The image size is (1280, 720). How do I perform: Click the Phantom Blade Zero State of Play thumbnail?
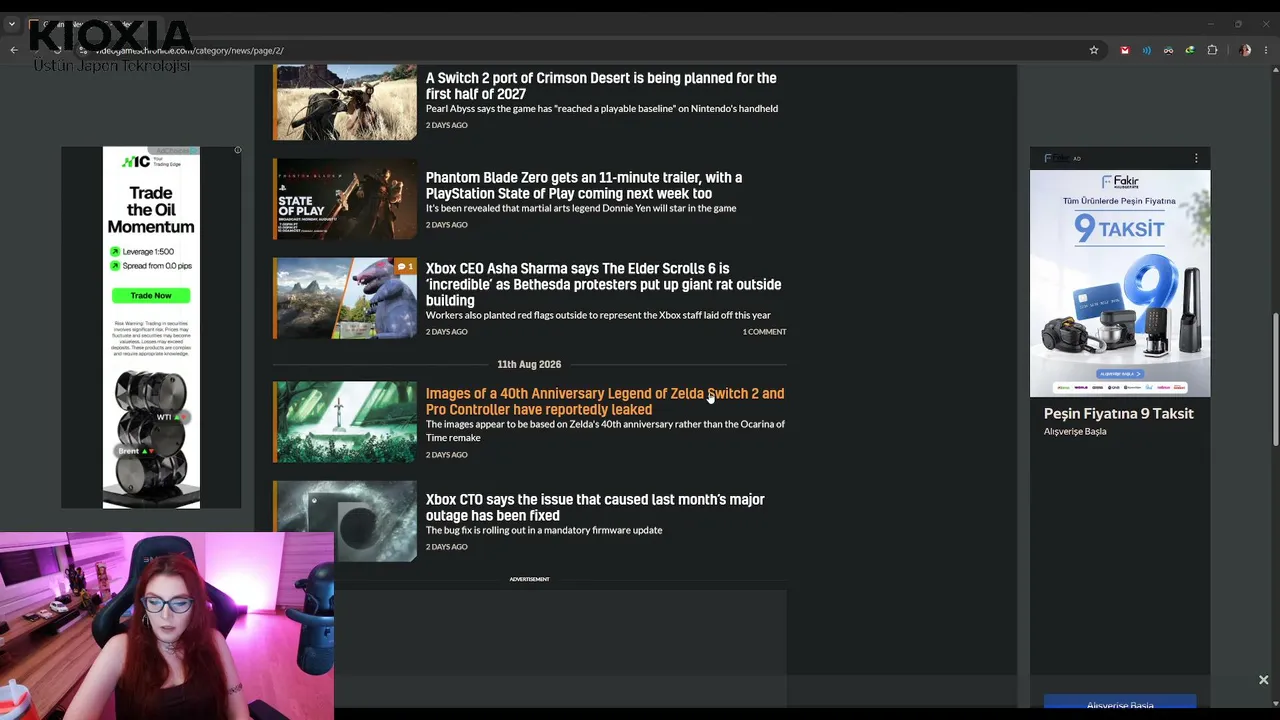[345, 199]
